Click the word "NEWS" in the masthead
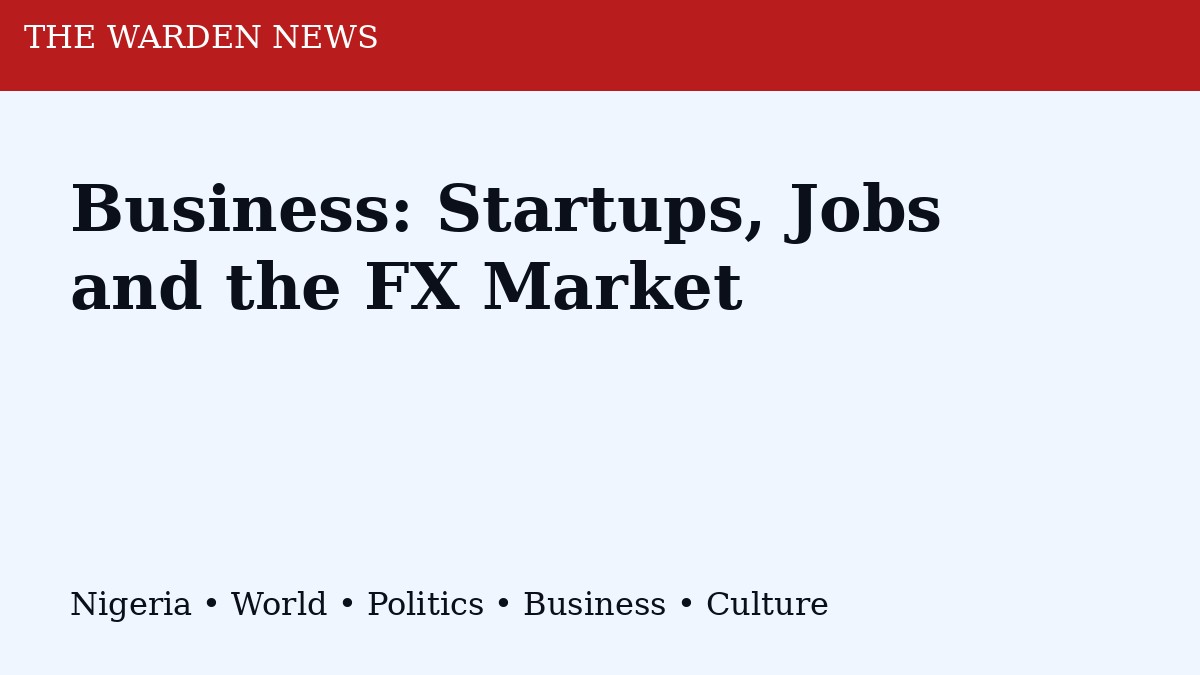 tap(325, 38)
